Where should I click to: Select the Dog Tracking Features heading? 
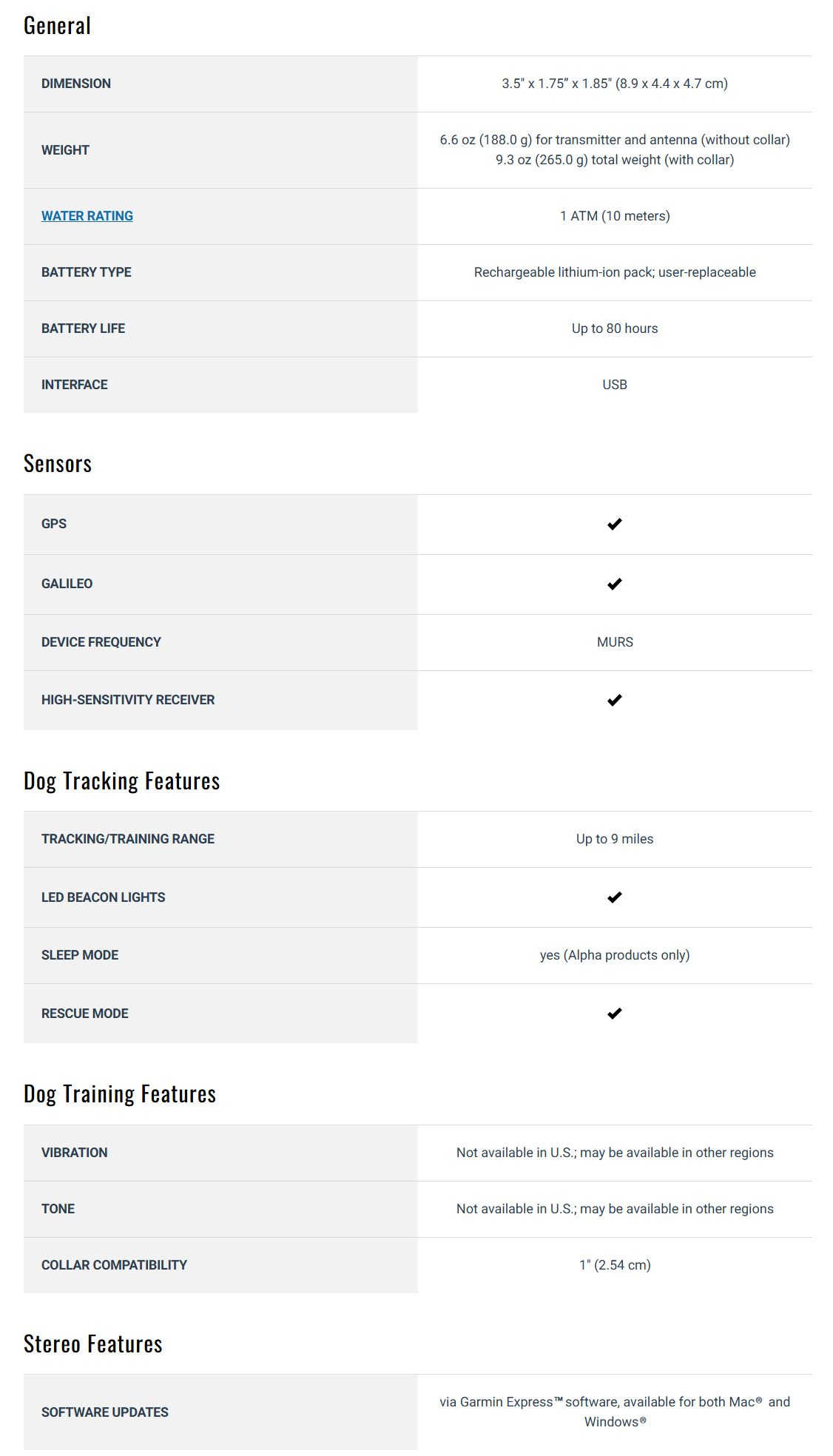122,781
